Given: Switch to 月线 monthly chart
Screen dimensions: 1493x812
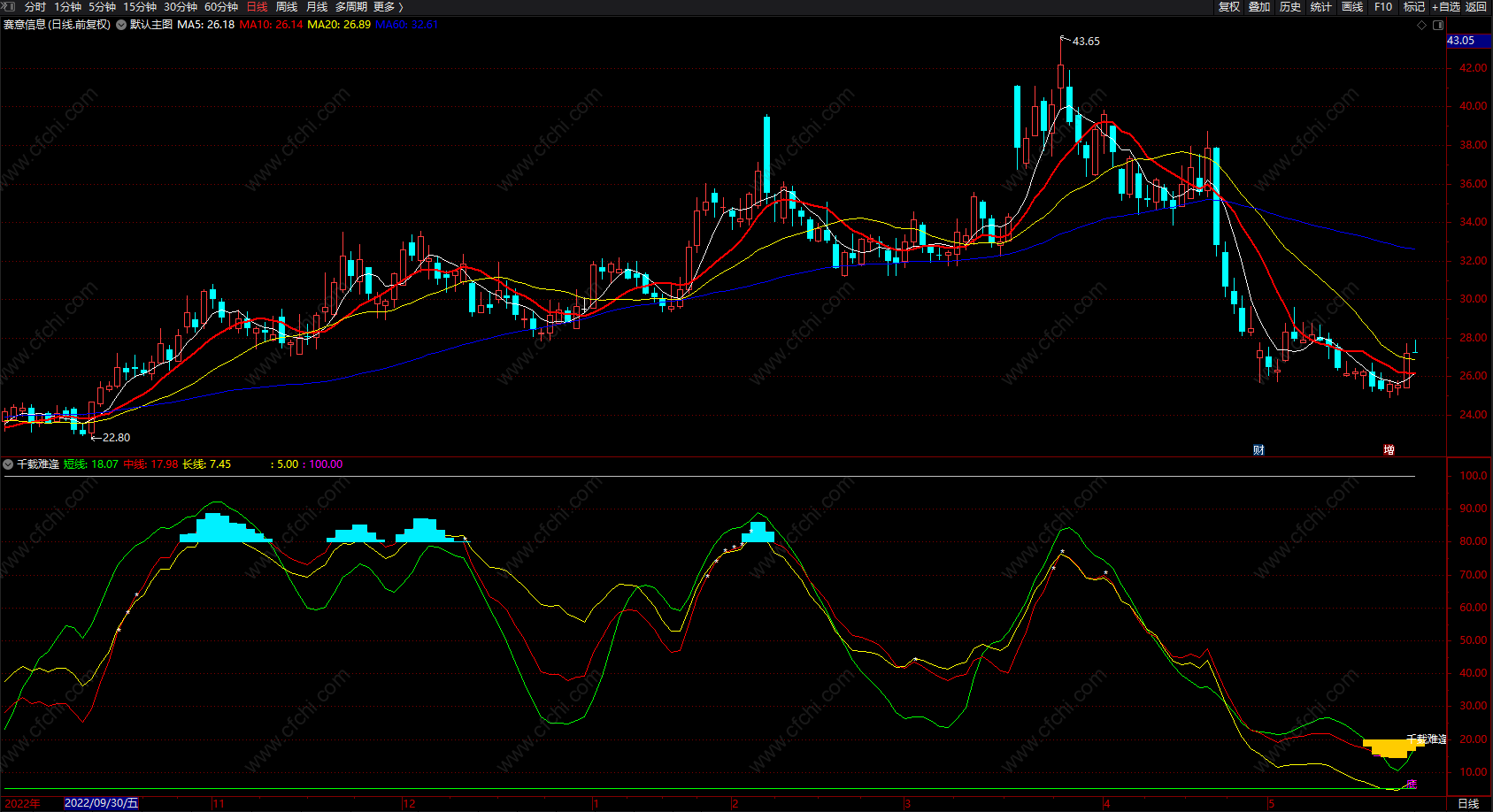Looking at the screenshot, I should tap(317, 7).
